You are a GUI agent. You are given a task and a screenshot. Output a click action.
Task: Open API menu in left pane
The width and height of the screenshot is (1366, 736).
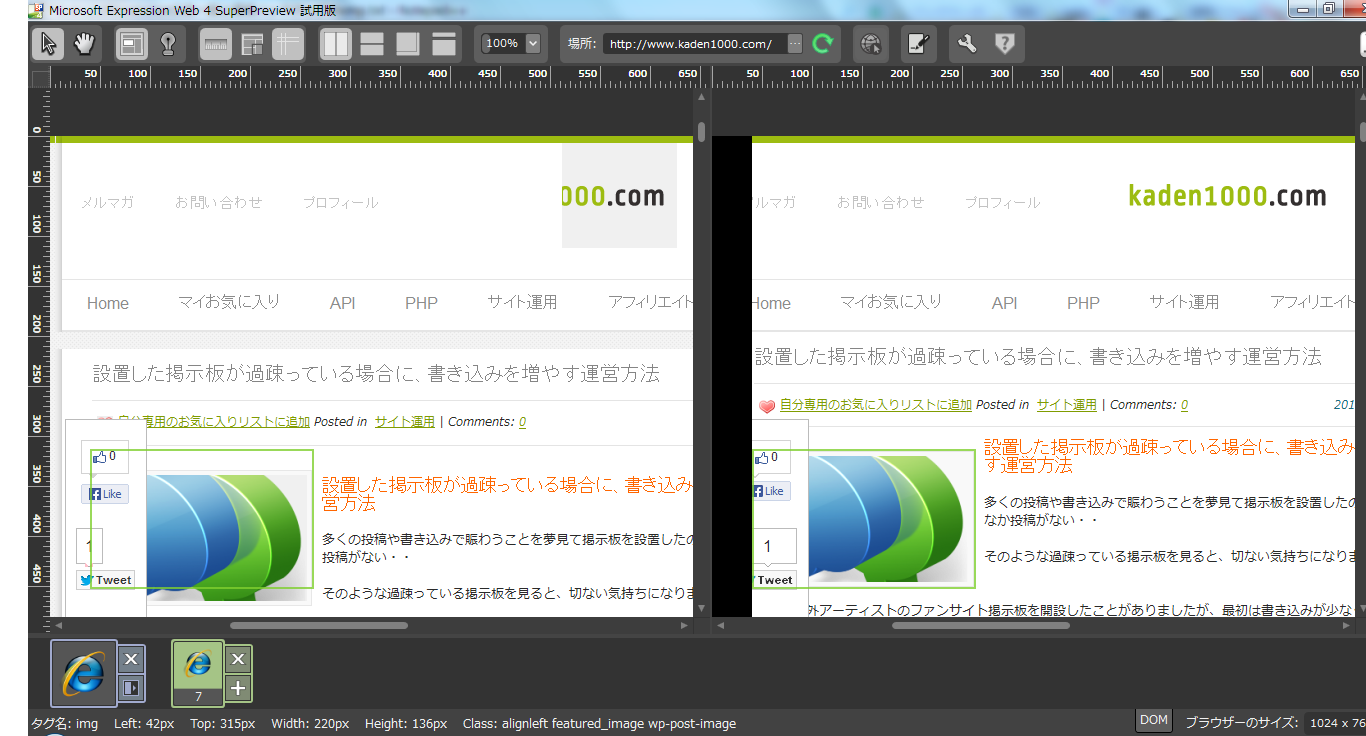pos(343,303)
